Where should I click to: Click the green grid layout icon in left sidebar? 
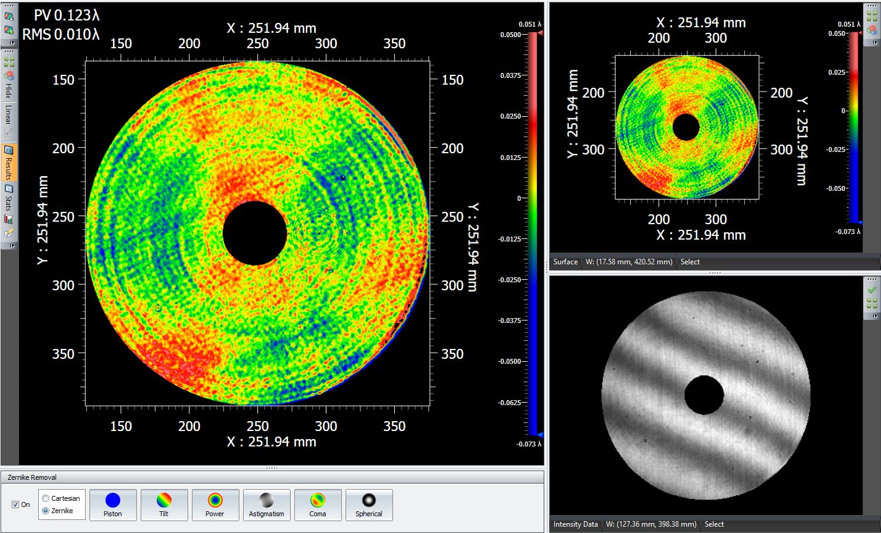pyautogui.click(x=8, y=61)
